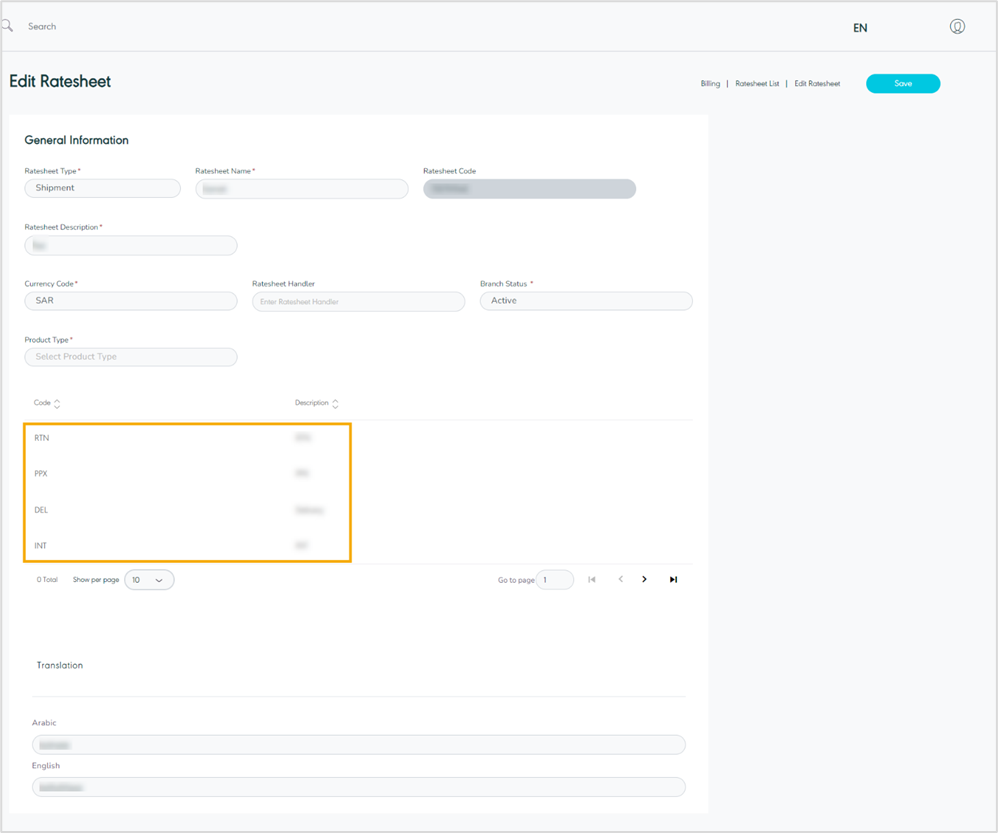The width and height of the screenshot is (998, 833).
Task: Open Ratesheet List breadcrumb link
Action: point(757,84)
